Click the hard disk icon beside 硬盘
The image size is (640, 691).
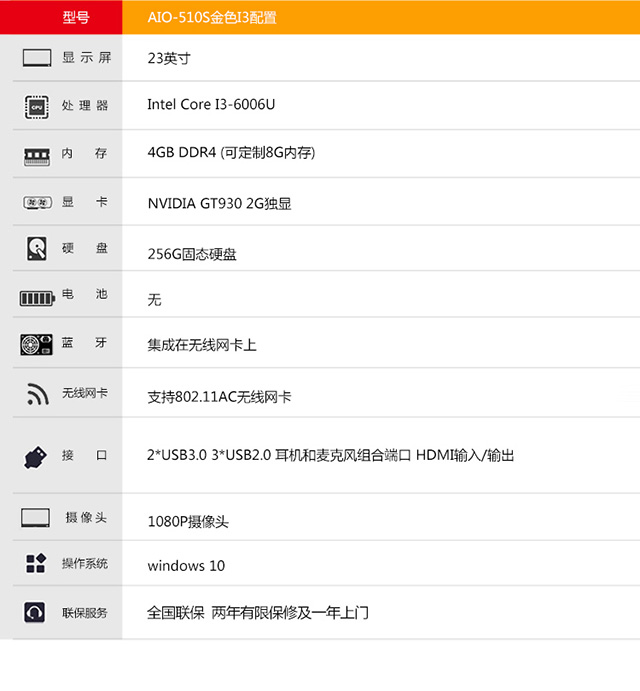[37, 249]
